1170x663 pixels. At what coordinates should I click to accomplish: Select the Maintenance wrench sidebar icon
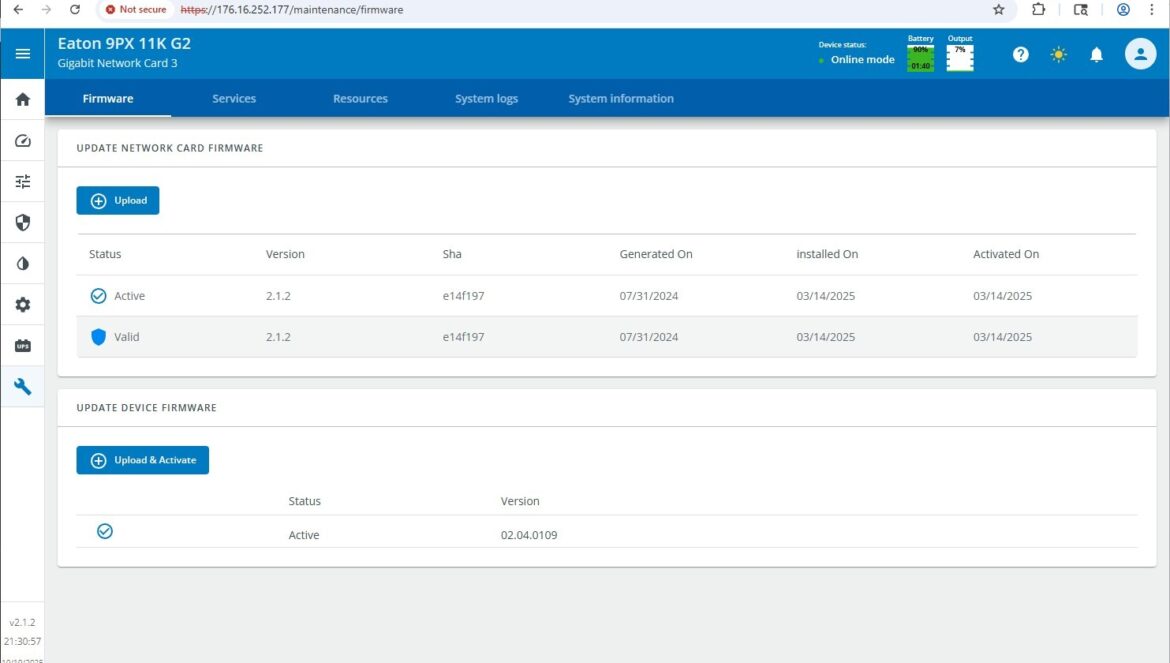click(22, 386)
